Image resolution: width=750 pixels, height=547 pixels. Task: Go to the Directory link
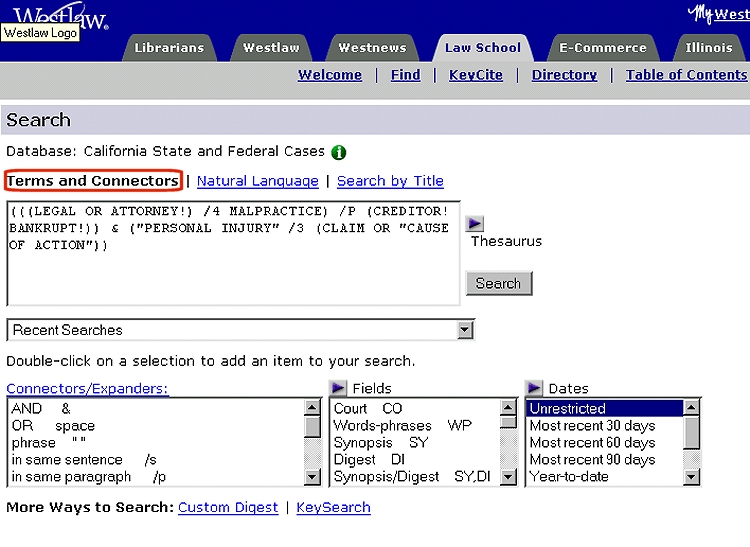tap(564, 75)
